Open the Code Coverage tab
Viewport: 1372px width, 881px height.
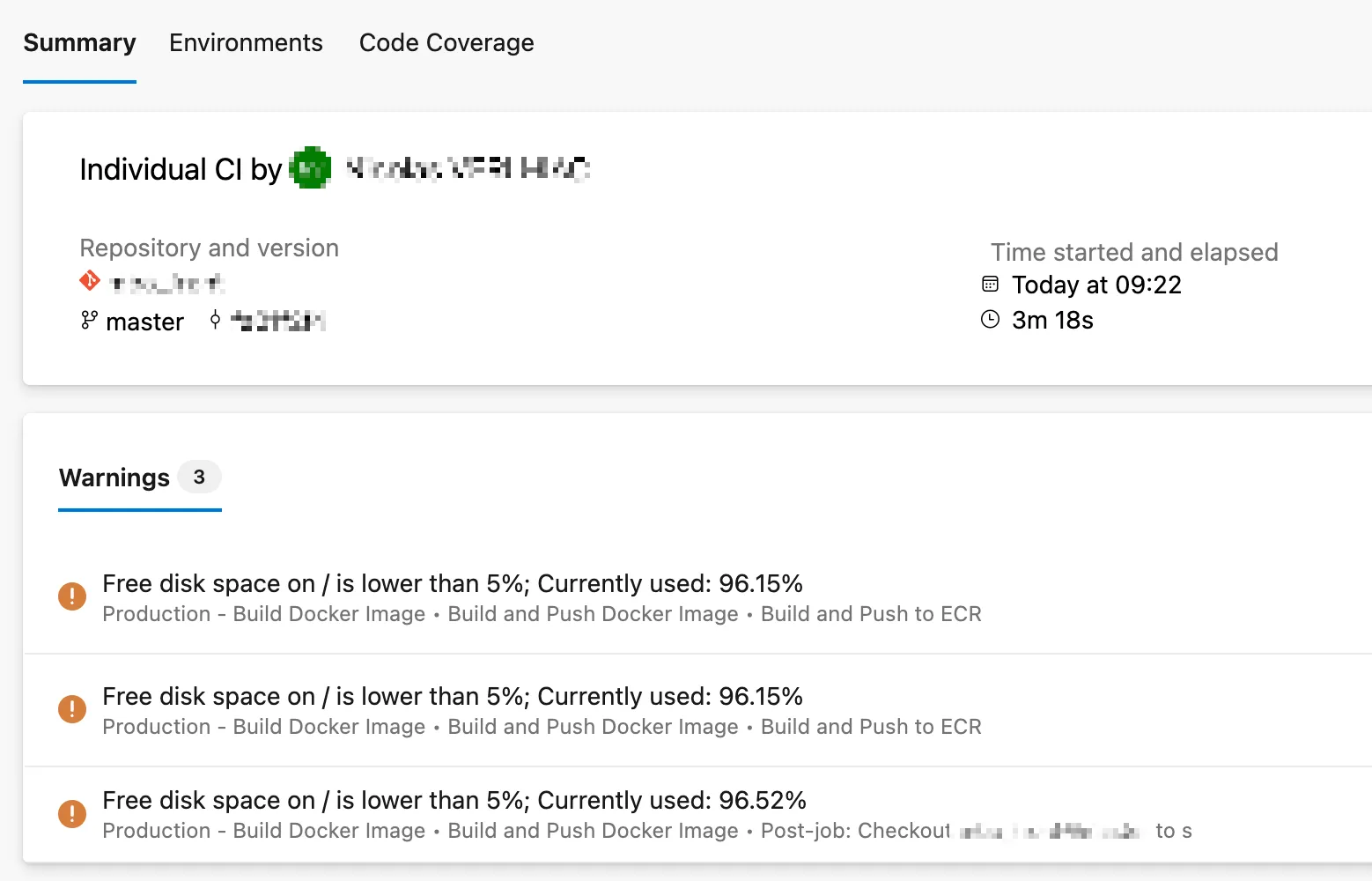(x=446, y=42)
